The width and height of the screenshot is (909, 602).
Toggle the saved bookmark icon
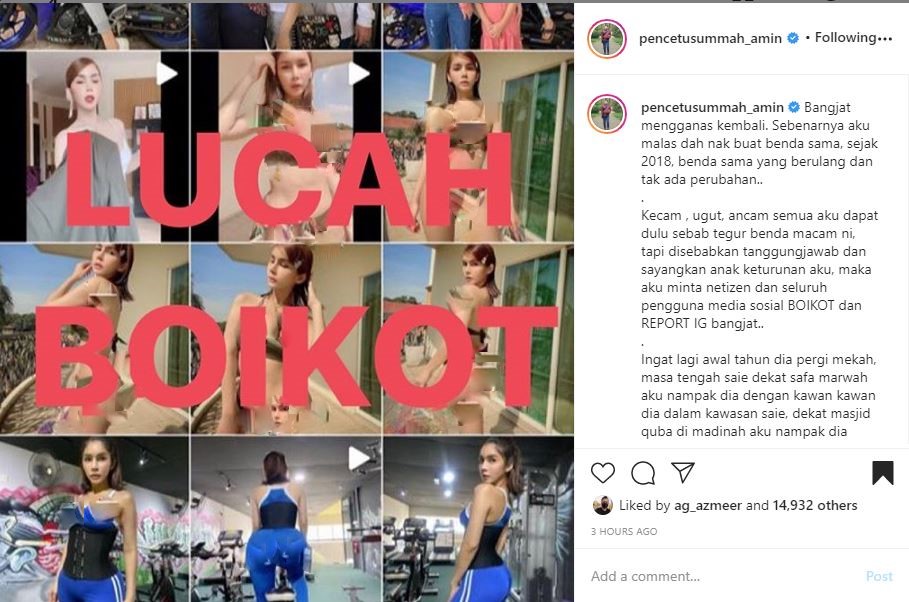coord(882,473)
